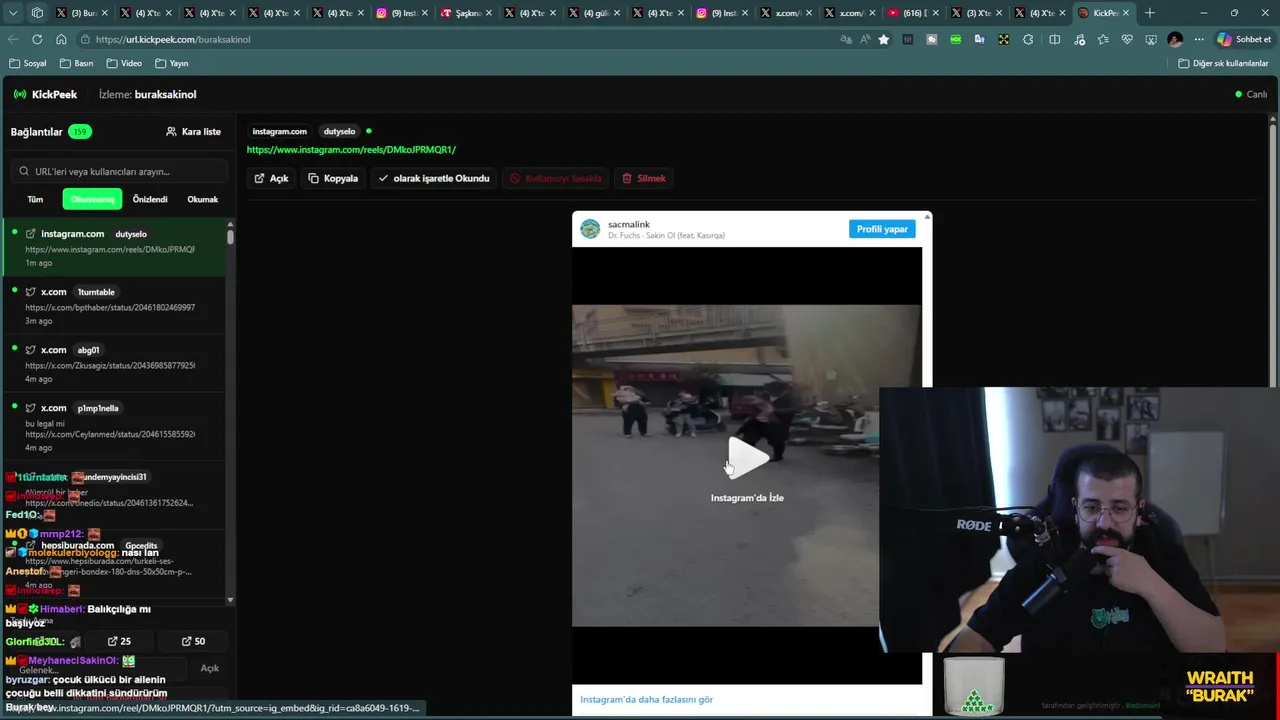This screenshot has width=1280, height=720.
Task: Reload the page
Action: (37, 39)
